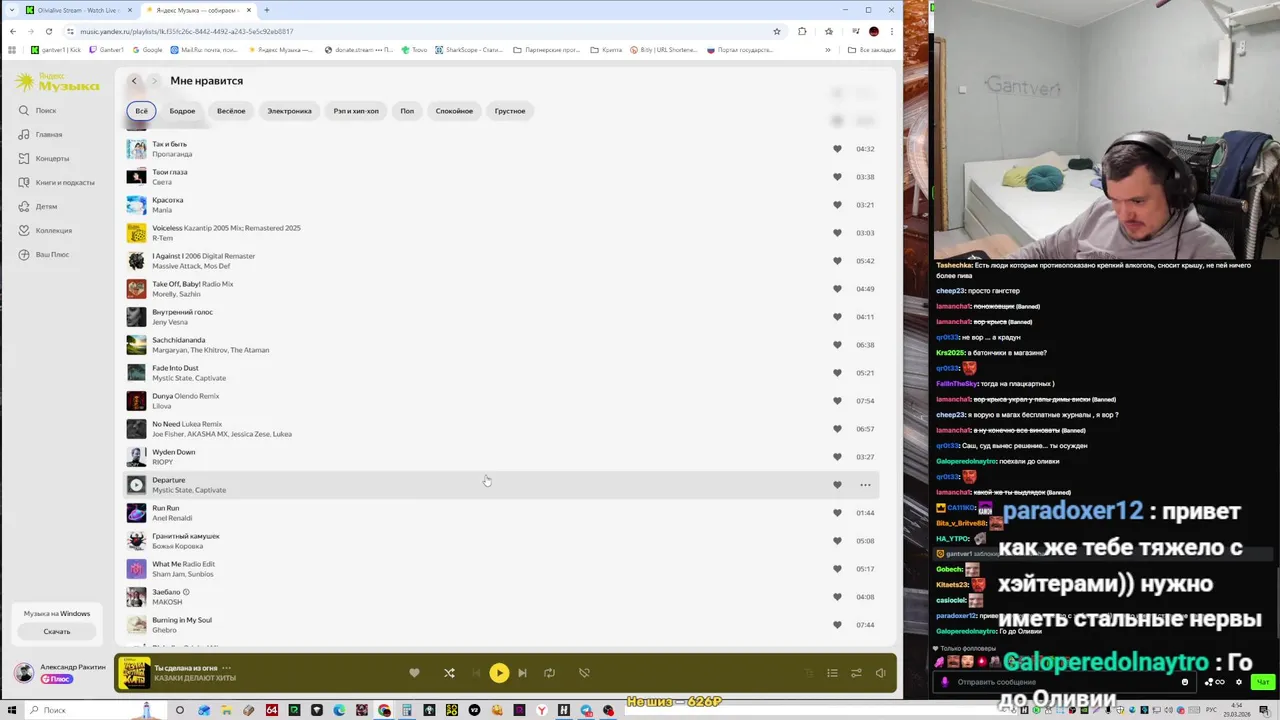Toggle repeat mode in the player
Screen dimensions: 1280x720
point(549,673)
